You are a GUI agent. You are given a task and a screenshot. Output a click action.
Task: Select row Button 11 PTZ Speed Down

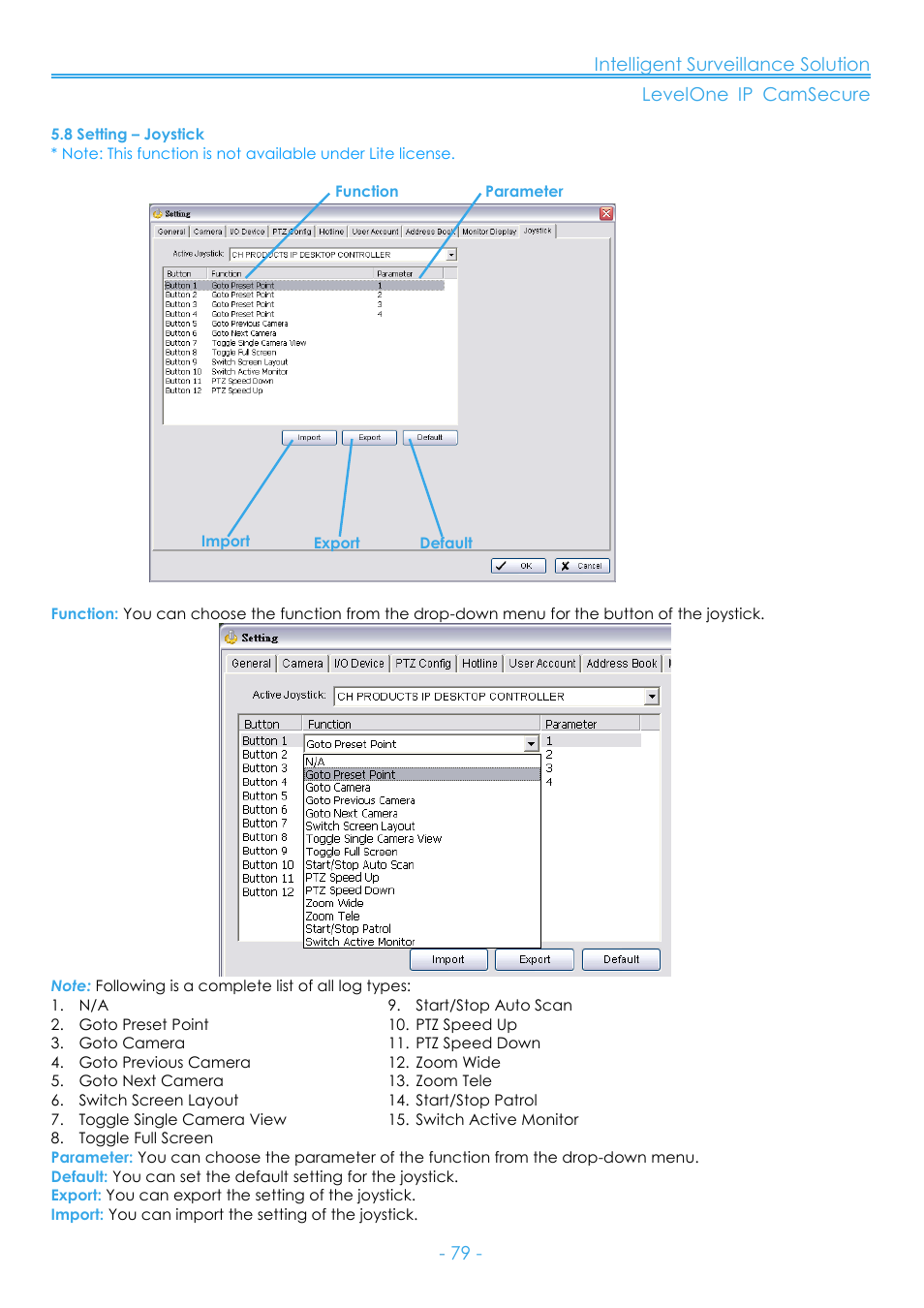point(304,382)
